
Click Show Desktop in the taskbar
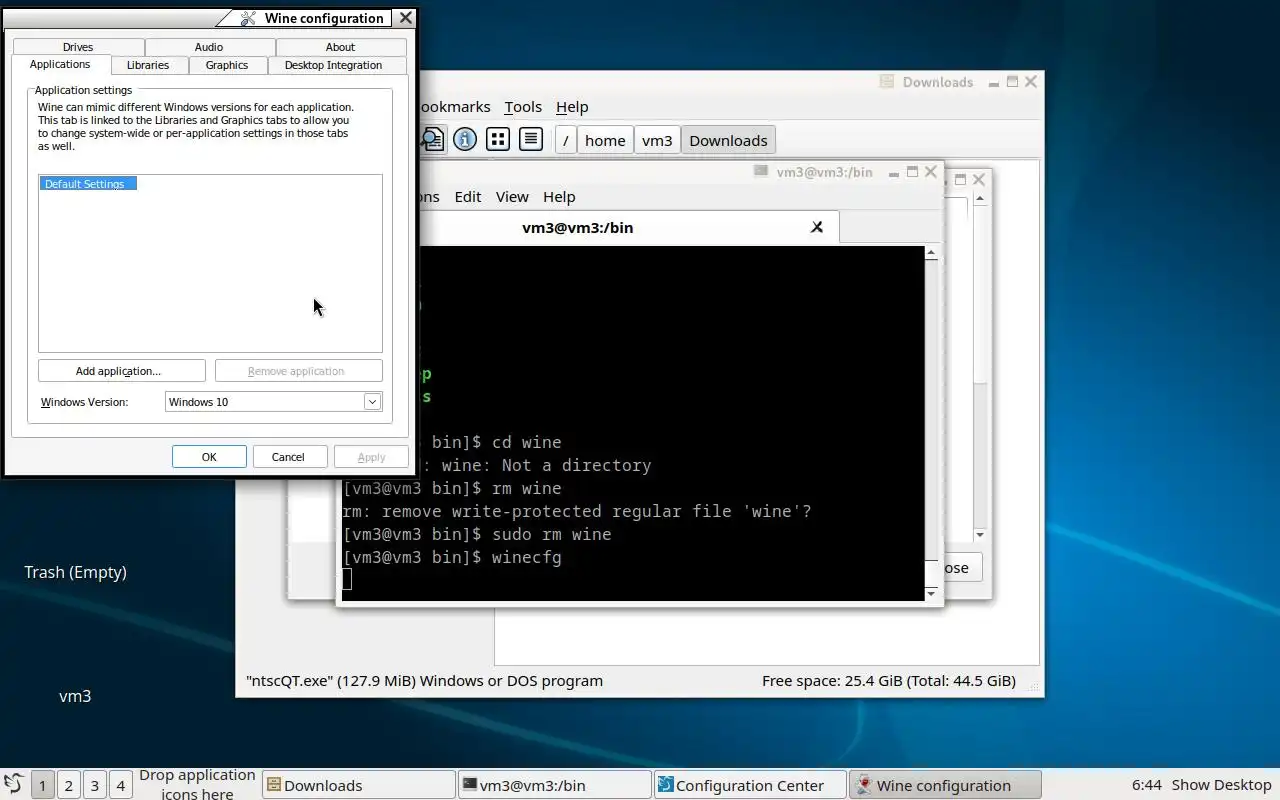1221,785
